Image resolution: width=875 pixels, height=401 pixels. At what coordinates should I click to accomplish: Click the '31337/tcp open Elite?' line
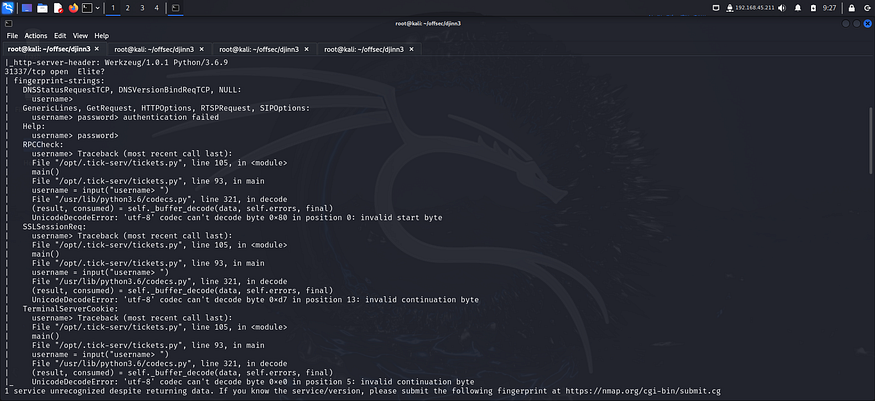point(55,72)
